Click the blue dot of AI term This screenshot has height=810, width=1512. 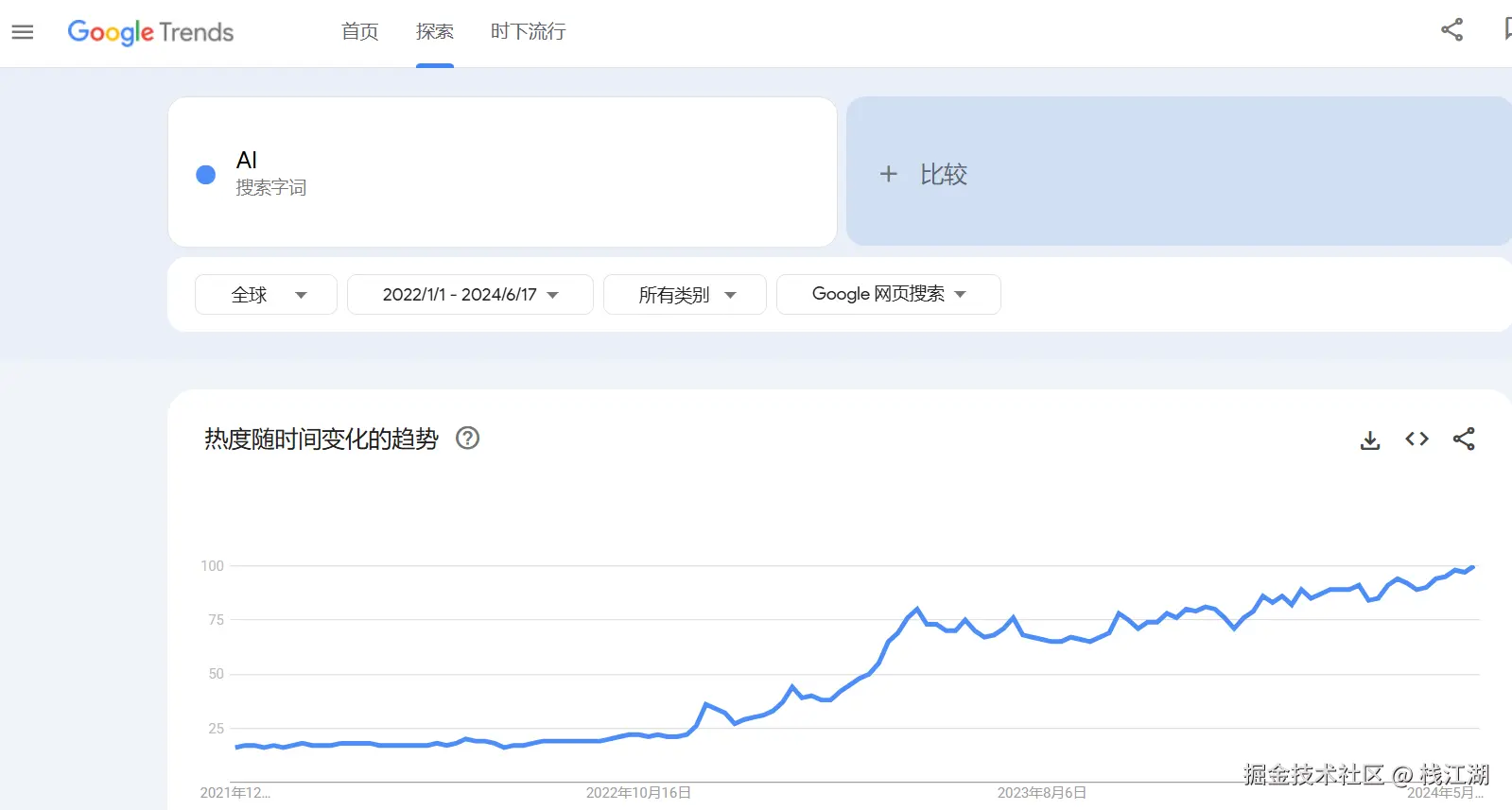click(205, 175)
